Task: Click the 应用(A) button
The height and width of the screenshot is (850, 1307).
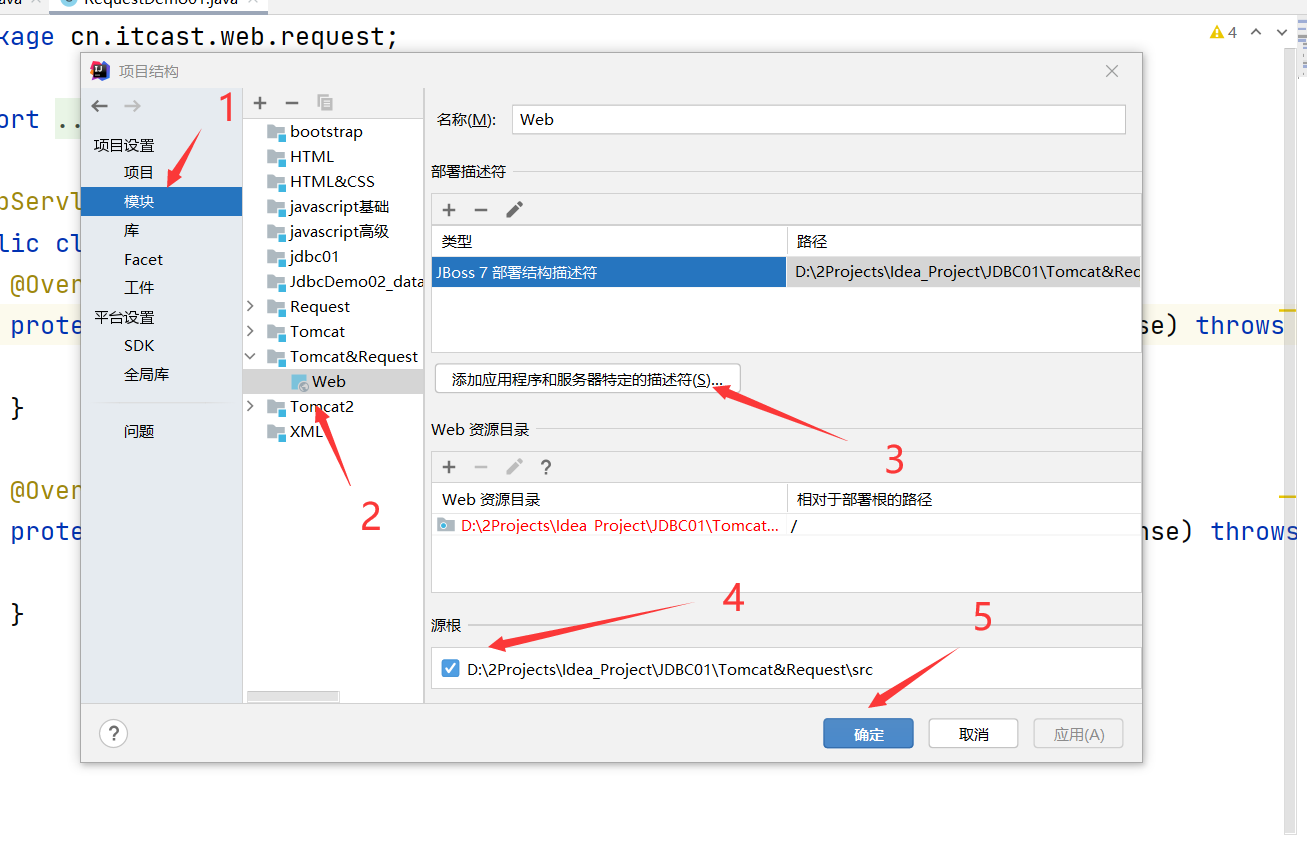Action: click(1078, 734)
